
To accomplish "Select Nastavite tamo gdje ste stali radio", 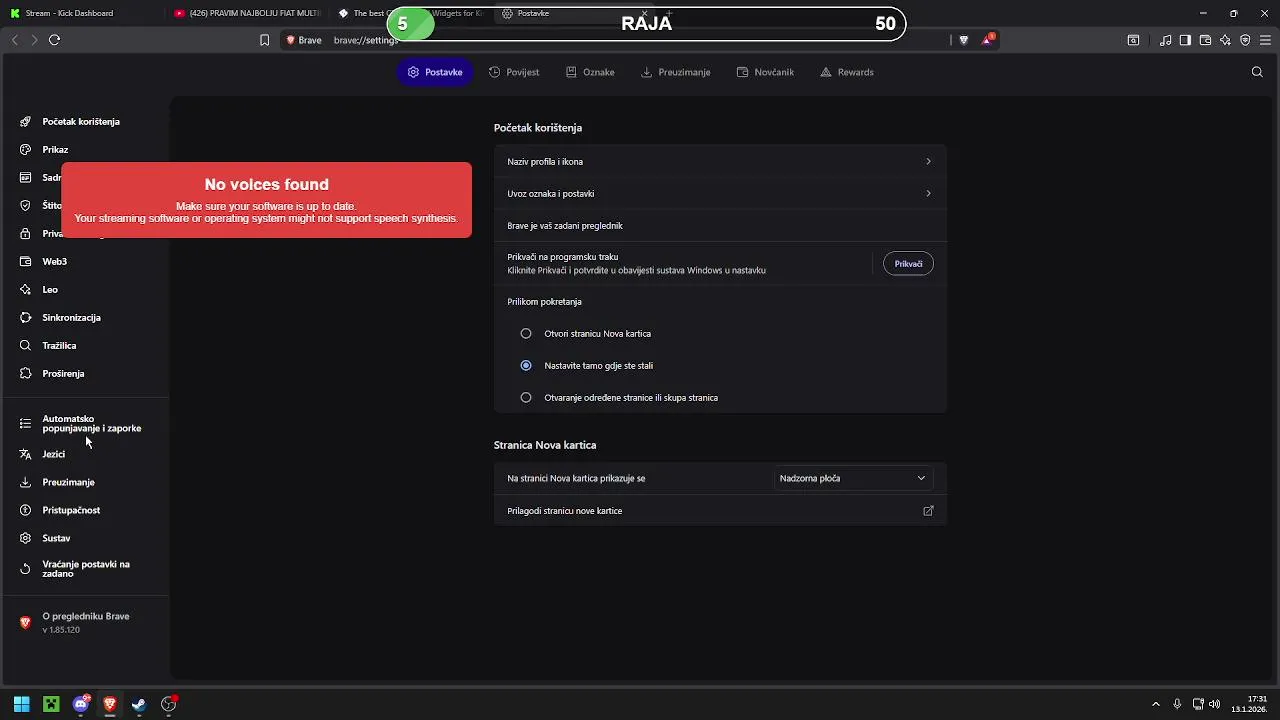I will coord(526,365).
